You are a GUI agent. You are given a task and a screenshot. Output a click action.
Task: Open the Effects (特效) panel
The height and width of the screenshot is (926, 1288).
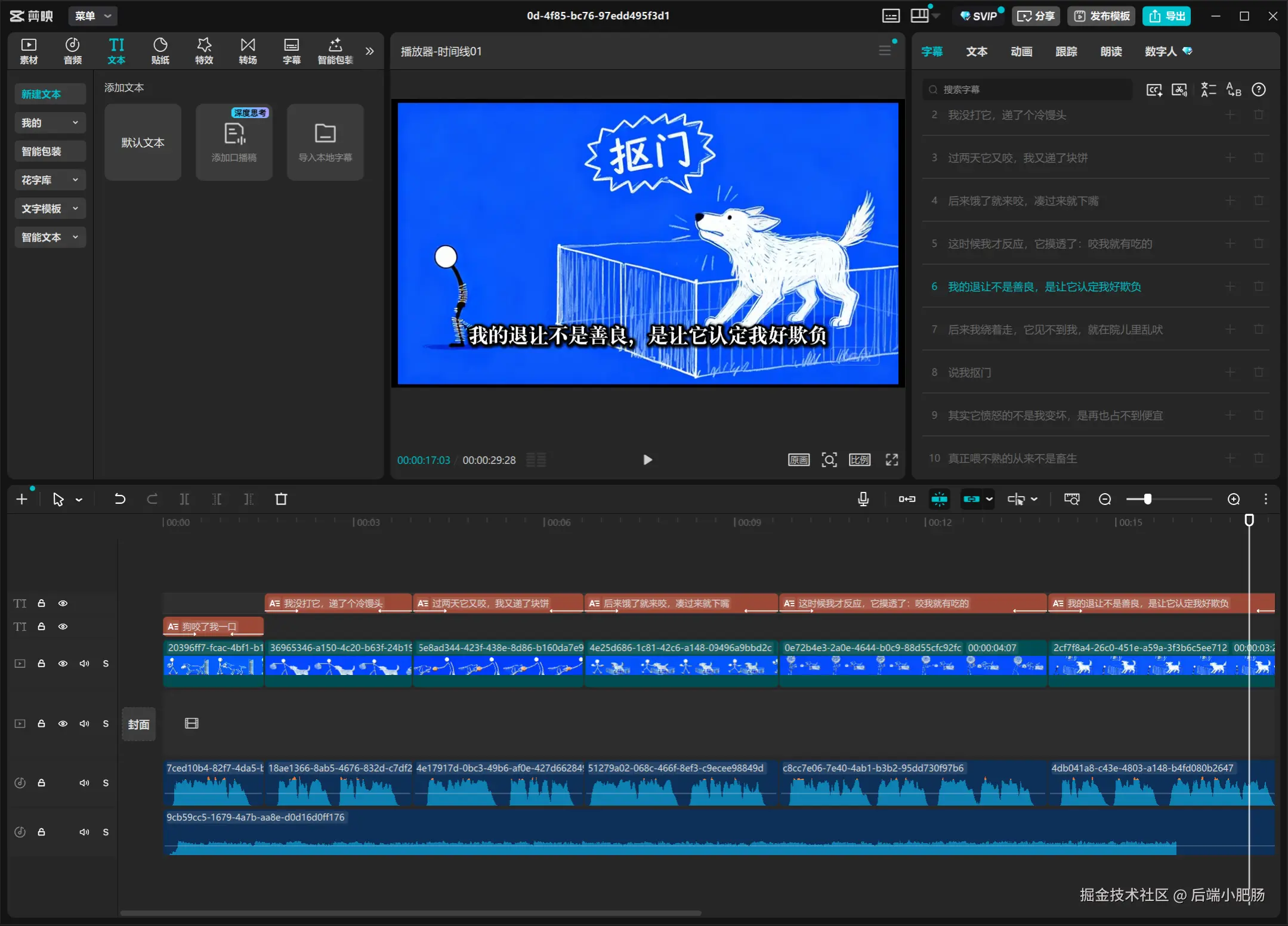204,51
